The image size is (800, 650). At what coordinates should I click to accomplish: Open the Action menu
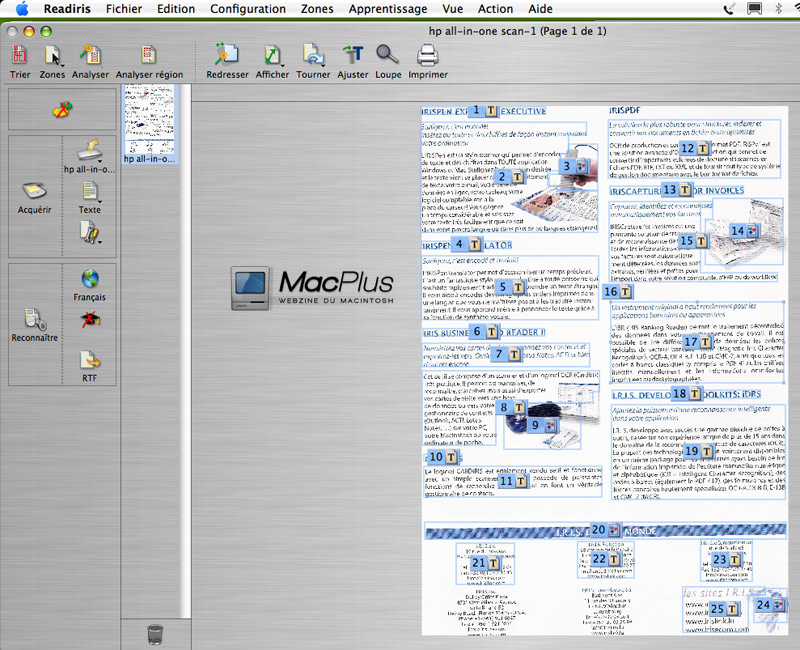pos(495,9)
